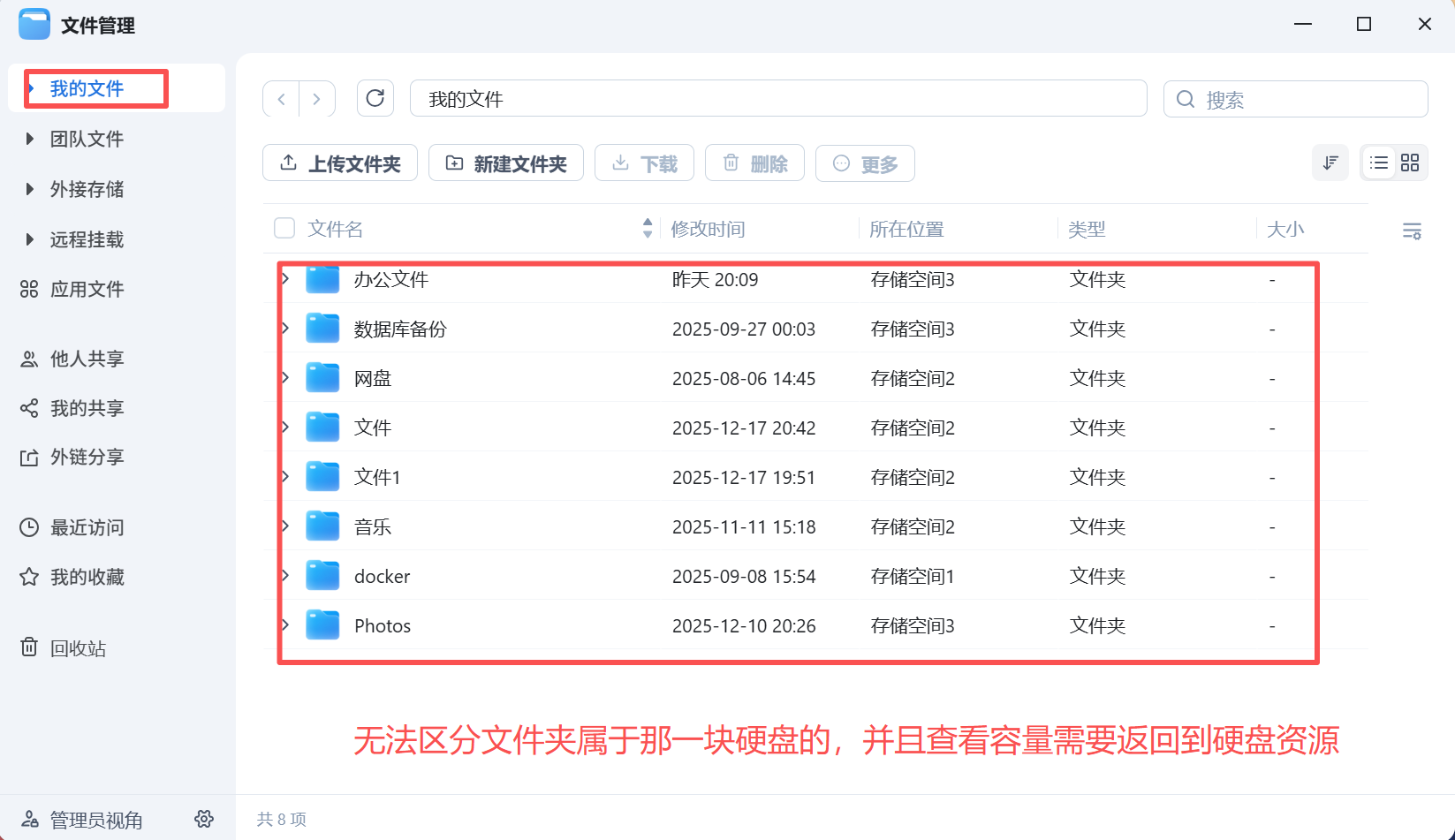Select the 文件 folder name
This screenshot has height=840, width=1455.
point(373,428)
